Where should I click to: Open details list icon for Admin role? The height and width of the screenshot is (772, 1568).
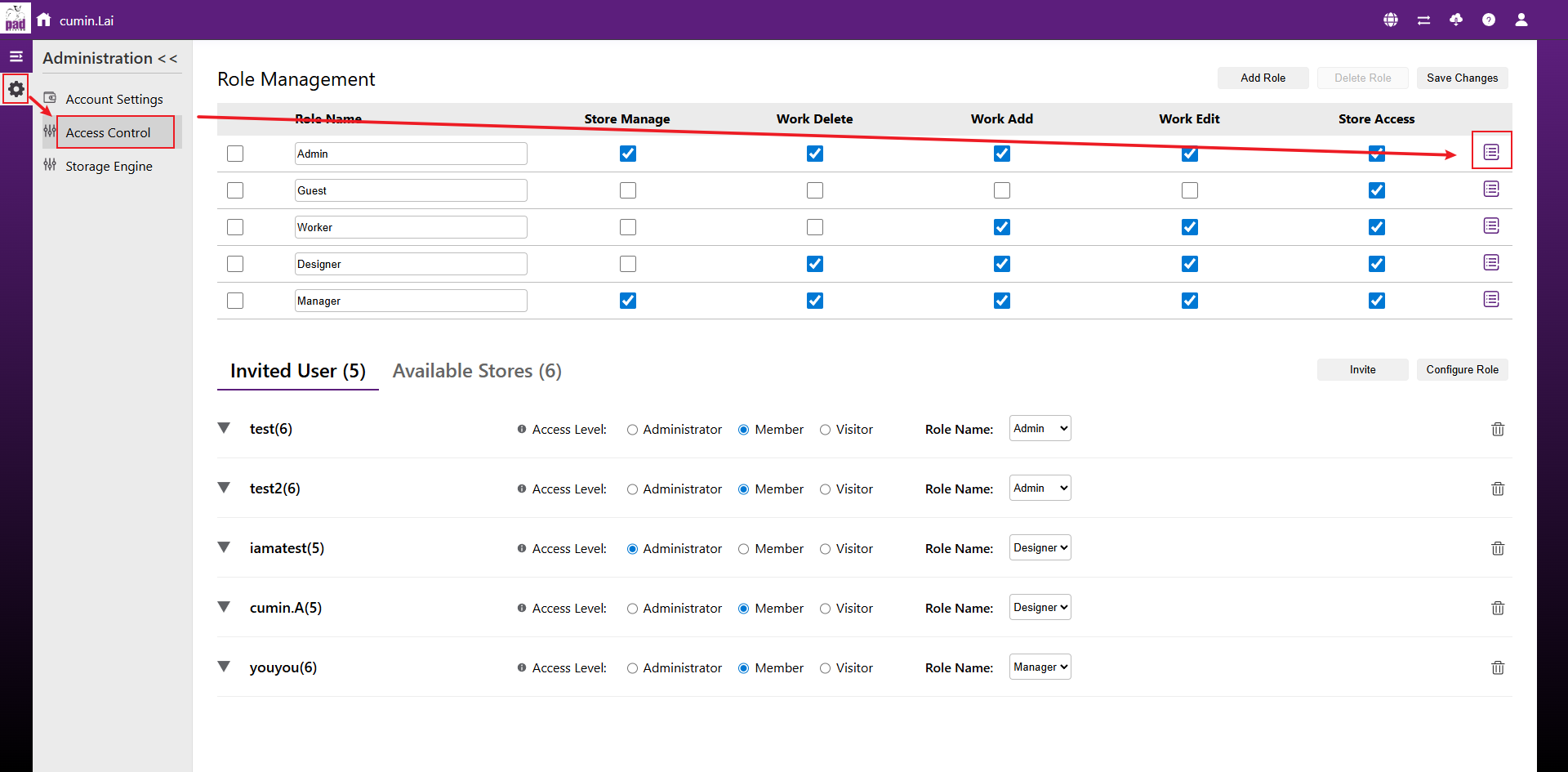coord(1491,152)
